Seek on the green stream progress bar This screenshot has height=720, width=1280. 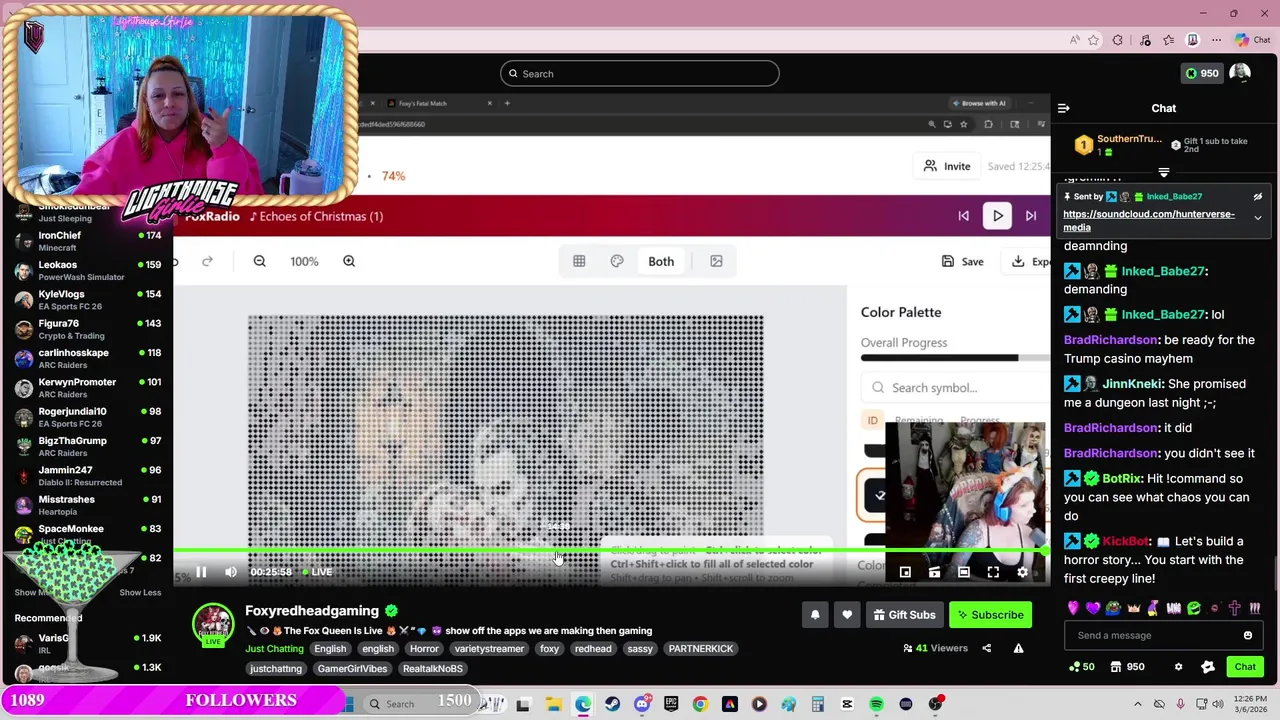[x=610, y=550]
